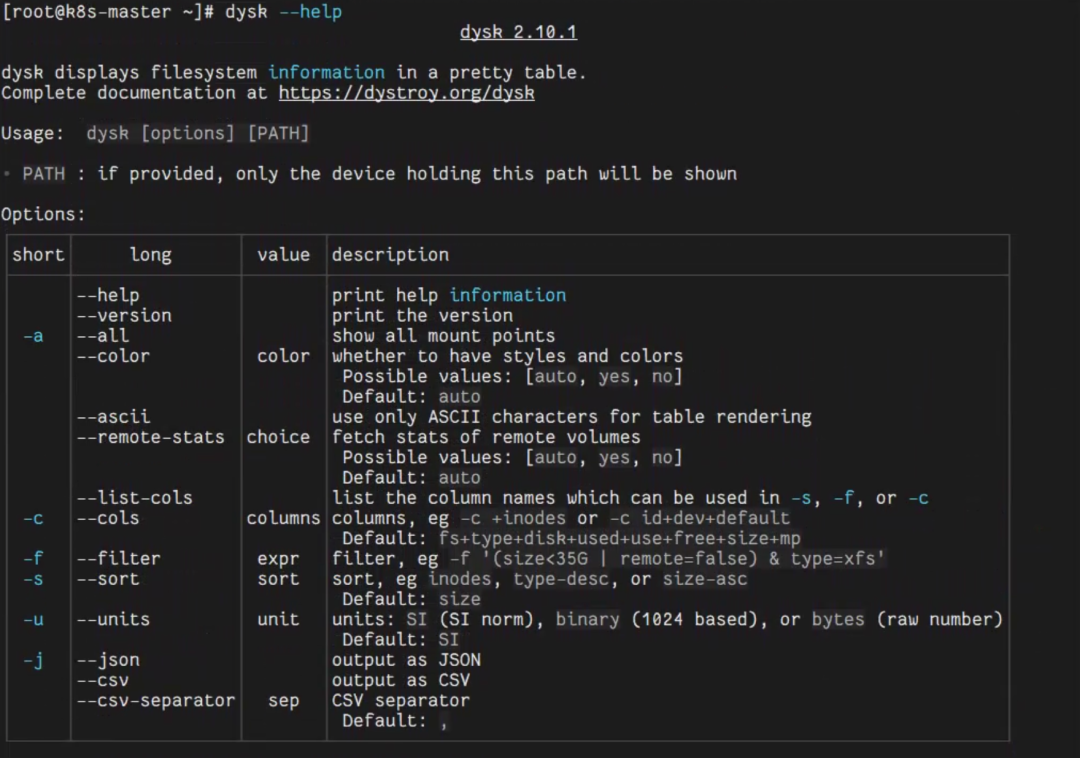Click the --color long option
The image size is (1080, 758).
[113, 356]
